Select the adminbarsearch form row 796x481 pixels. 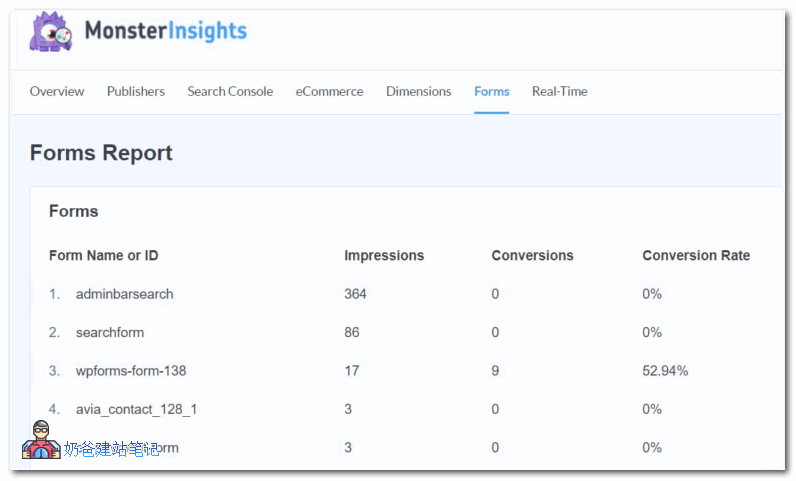[125, 294]
